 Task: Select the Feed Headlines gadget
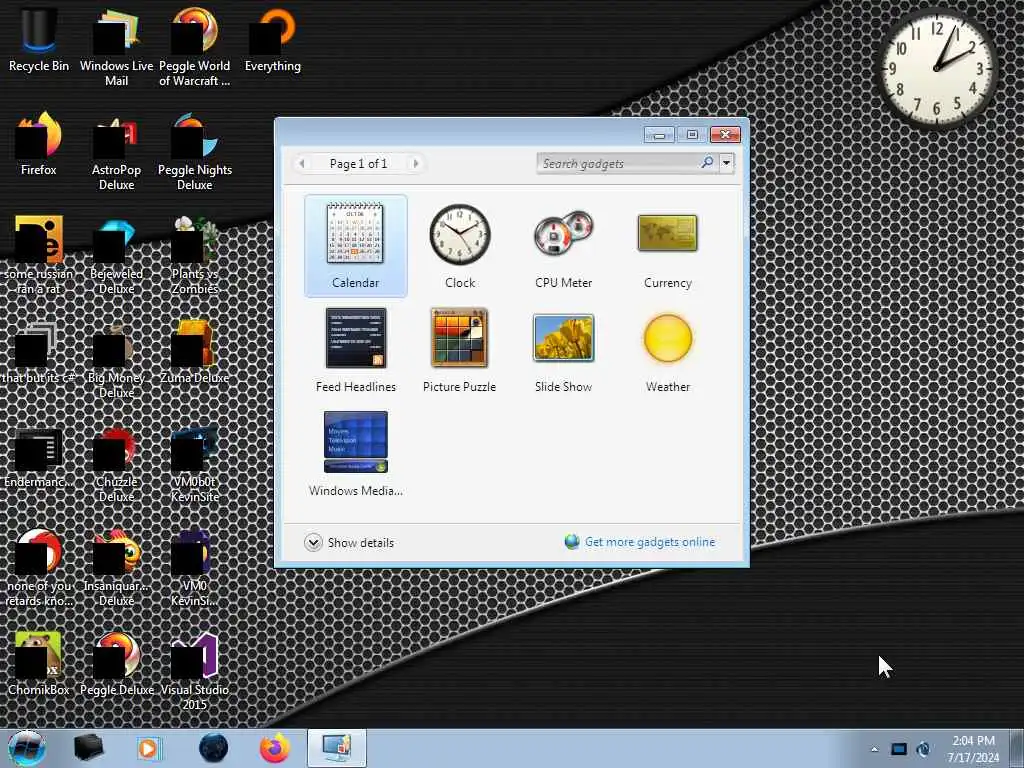[355, 349]
